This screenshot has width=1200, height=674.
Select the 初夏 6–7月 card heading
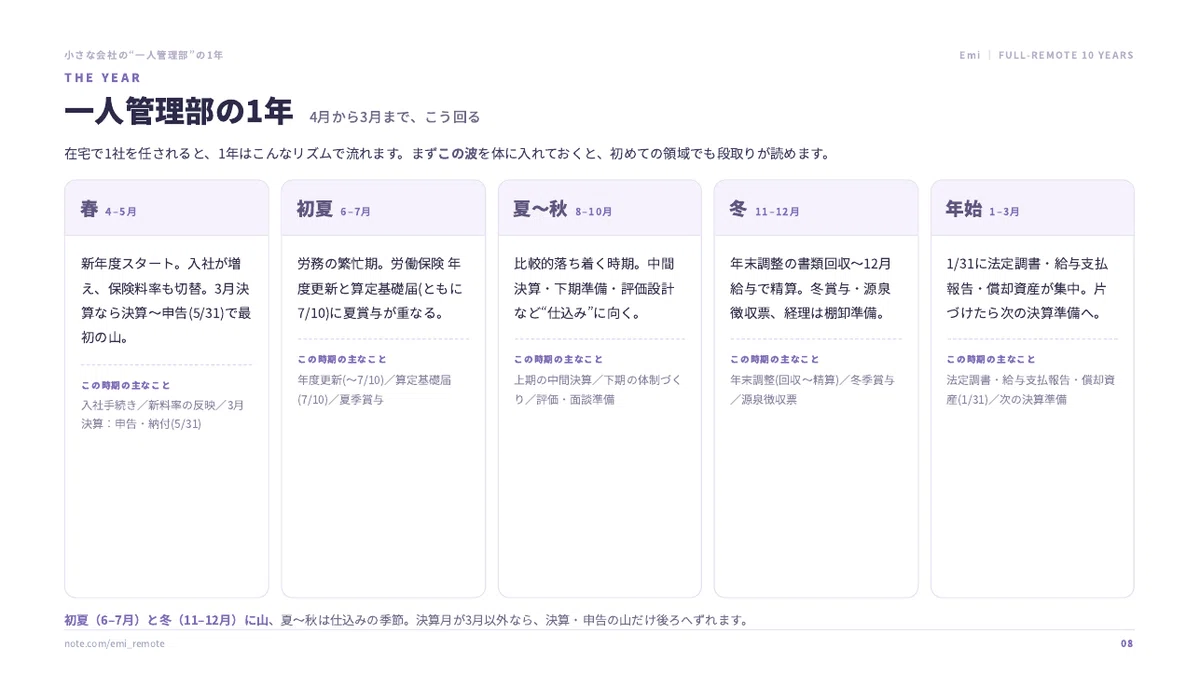[x=333, y=209]
